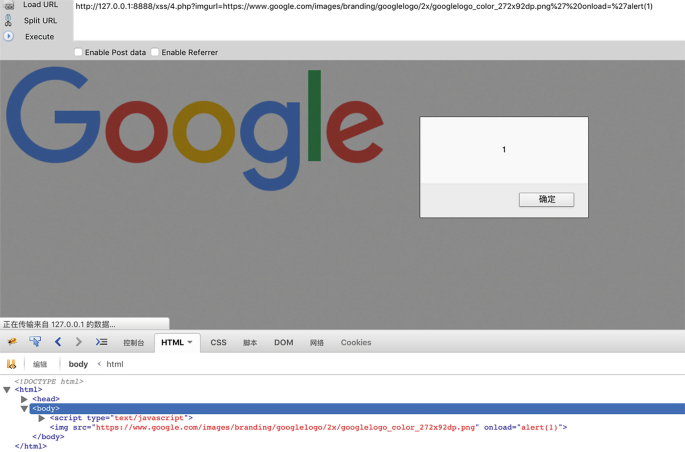Click the Split URL label

pos(40,21)
